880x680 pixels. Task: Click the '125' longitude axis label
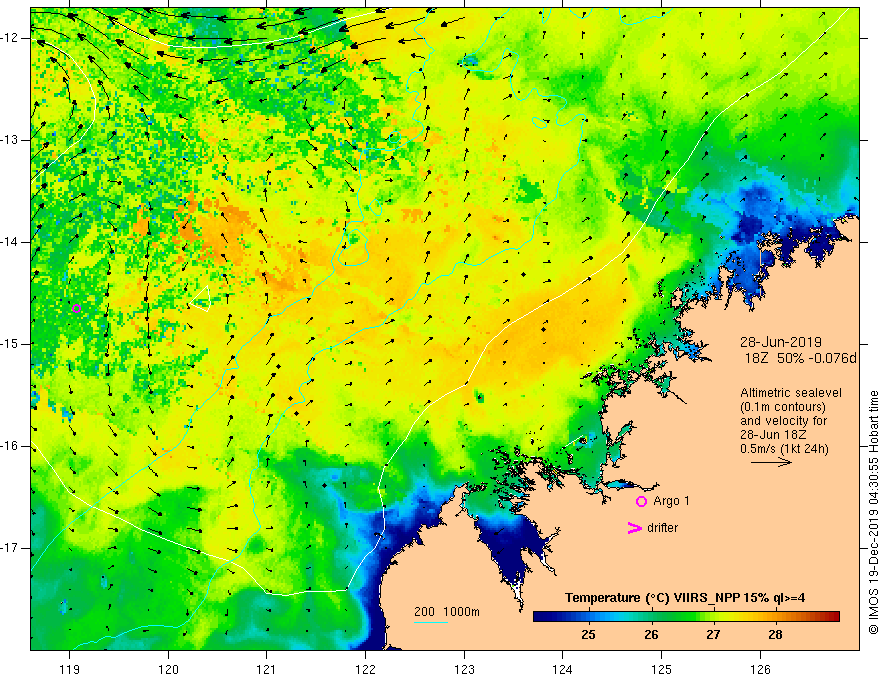[x=662, y=669]
